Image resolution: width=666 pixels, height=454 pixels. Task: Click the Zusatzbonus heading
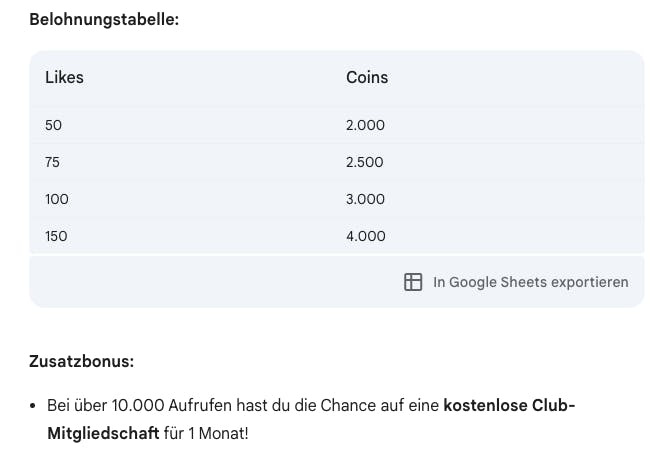(81, 360)
